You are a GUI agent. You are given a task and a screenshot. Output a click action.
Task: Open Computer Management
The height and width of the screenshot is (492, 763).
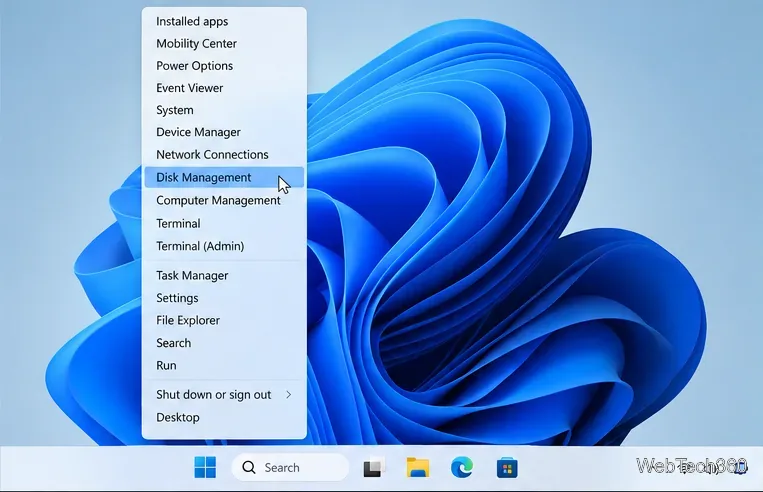point(224,200)
